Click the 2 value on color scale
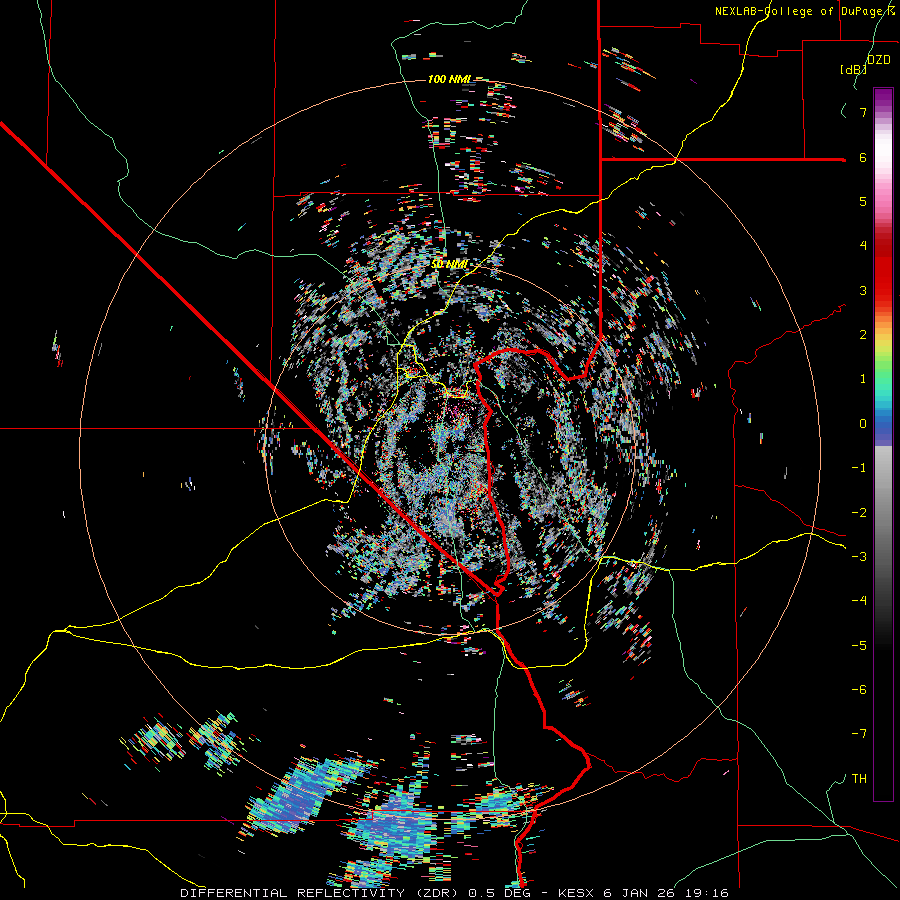Image resolution: width=900 pixels, height=900 pixels. click(x=863, y=335)
